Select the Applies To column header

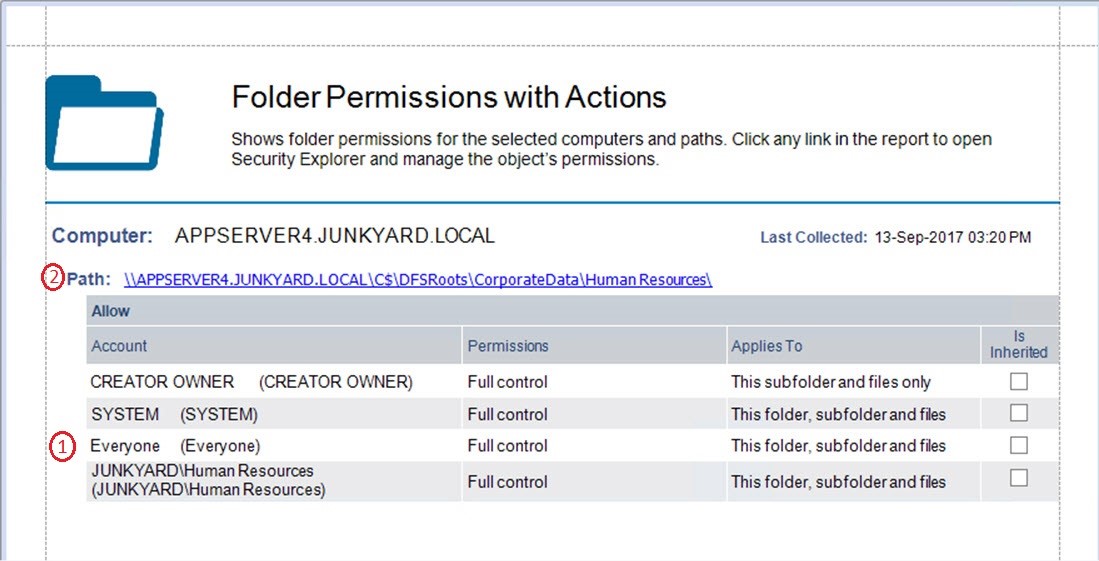766,346
